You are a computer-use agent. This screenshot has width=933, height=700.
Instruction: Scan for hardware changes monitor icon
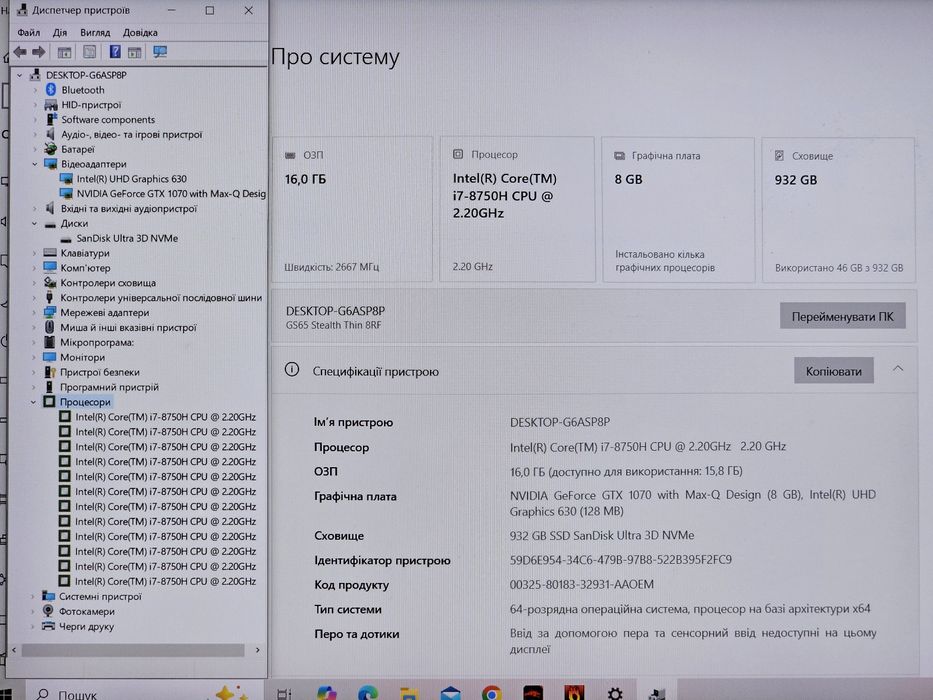point(160,52)
